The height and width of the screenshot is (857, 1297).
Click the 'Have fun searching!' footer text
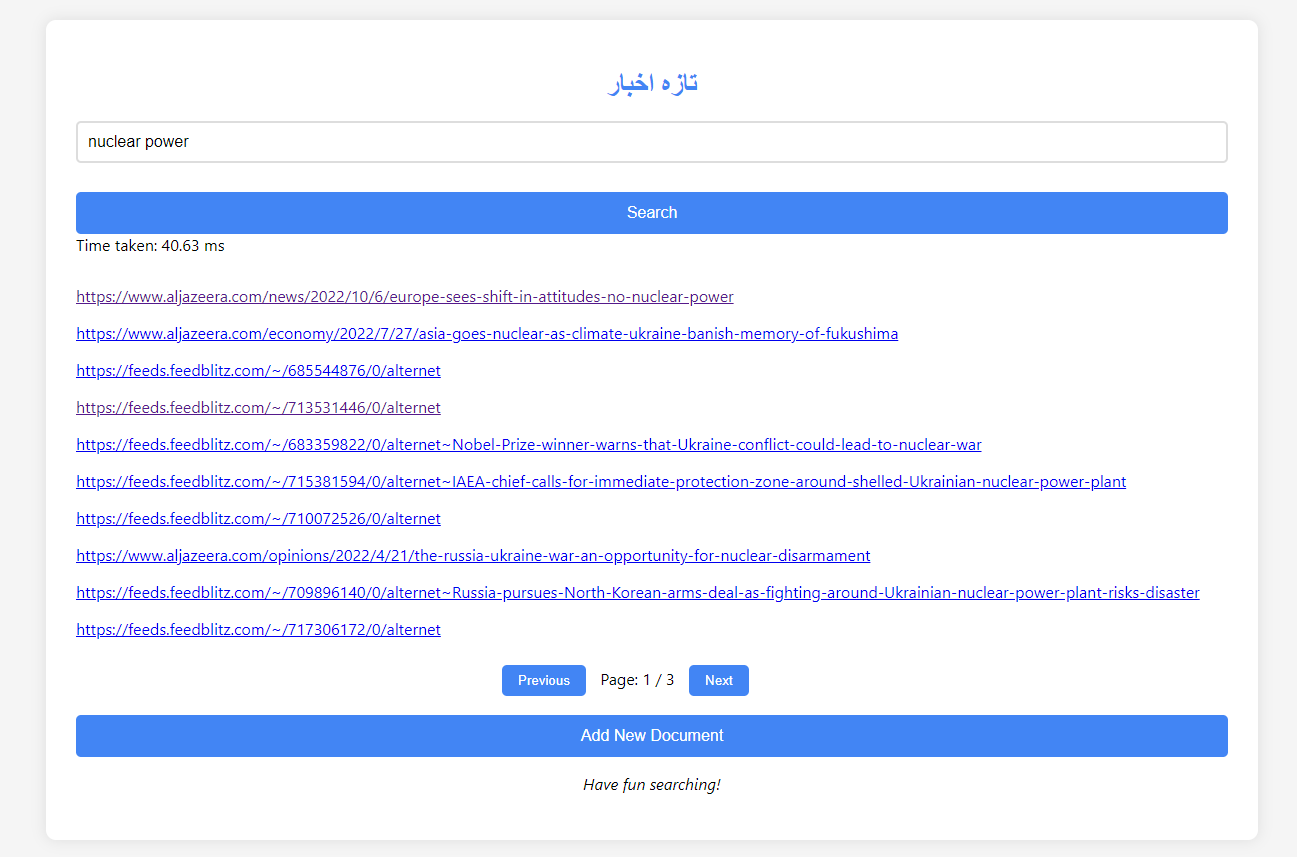pos(651,785)
